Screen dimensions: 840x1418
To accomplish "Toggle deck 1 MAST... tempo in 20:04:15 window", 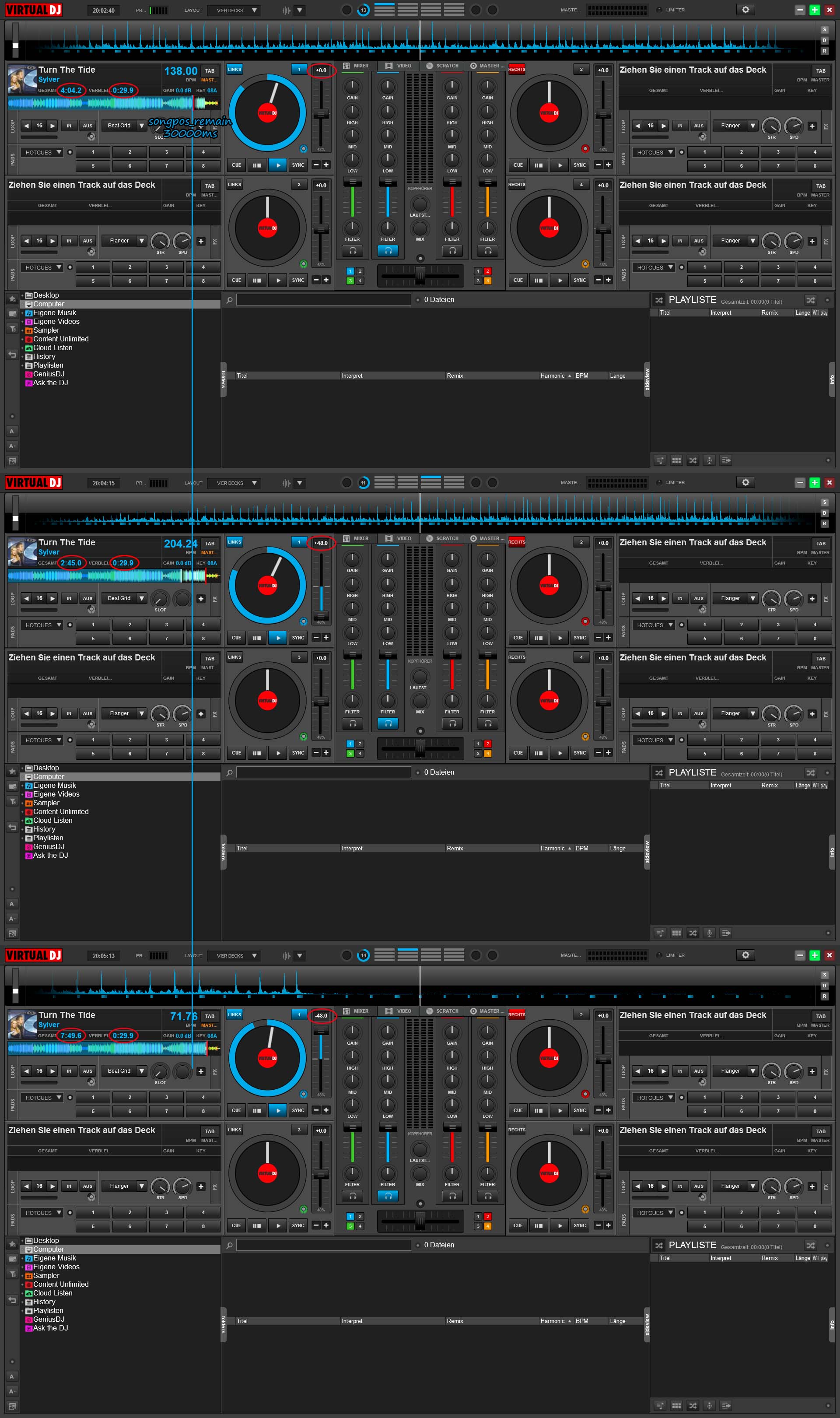I will [208, 552].
